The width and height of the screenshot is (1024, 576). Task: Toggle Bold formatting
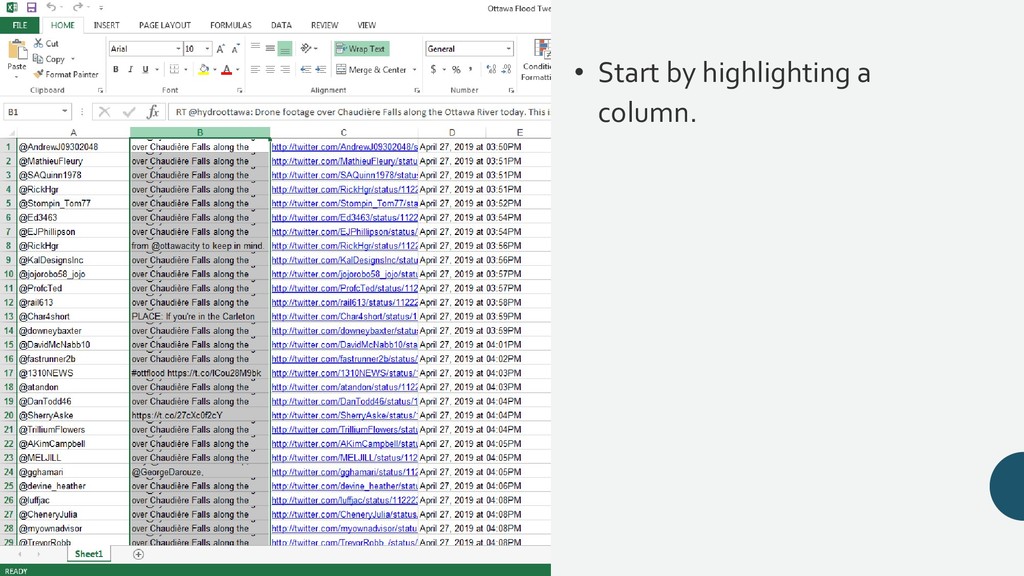click(x=116, y=70)
